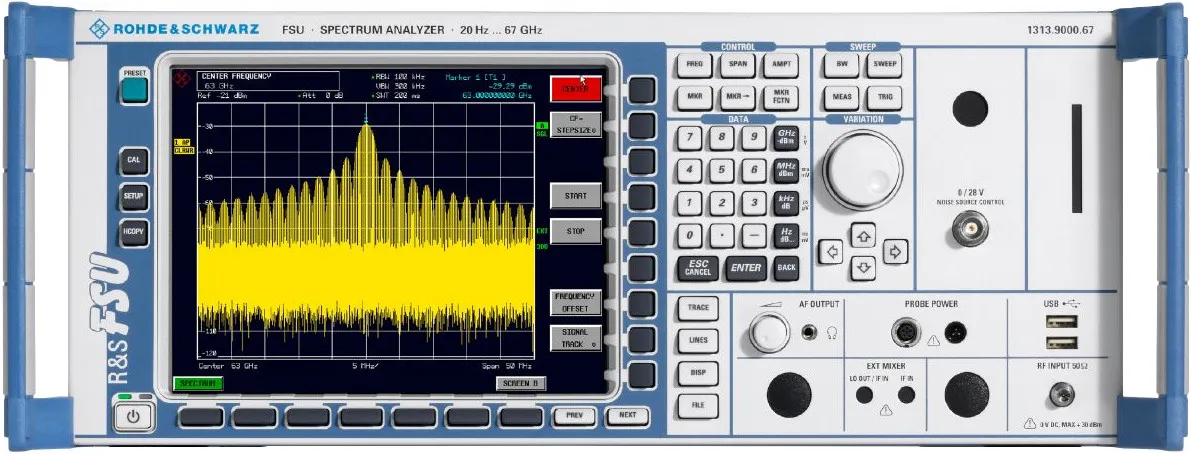1191x454 pixels.
Task: Toggle the SIGNAL TRACK softkey
Action: point(576,339)
